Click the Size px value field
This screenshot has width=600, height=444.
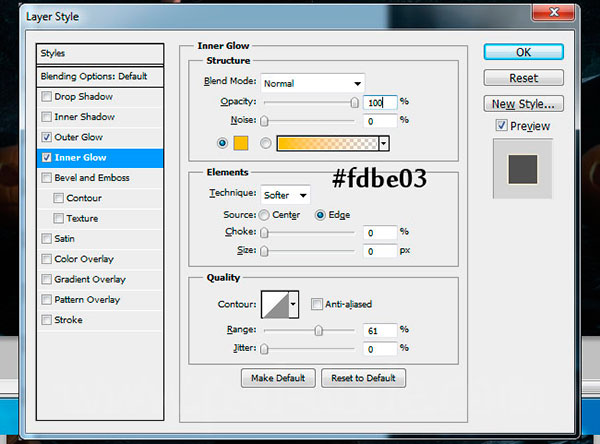(380, 251)
